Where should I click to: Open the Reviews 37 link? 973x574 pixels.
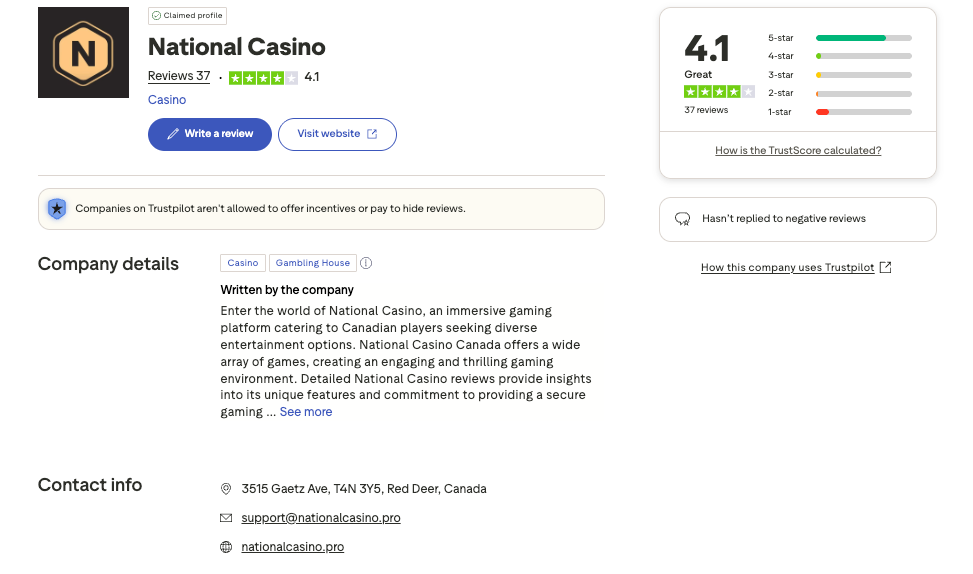(x=179, y=76)
